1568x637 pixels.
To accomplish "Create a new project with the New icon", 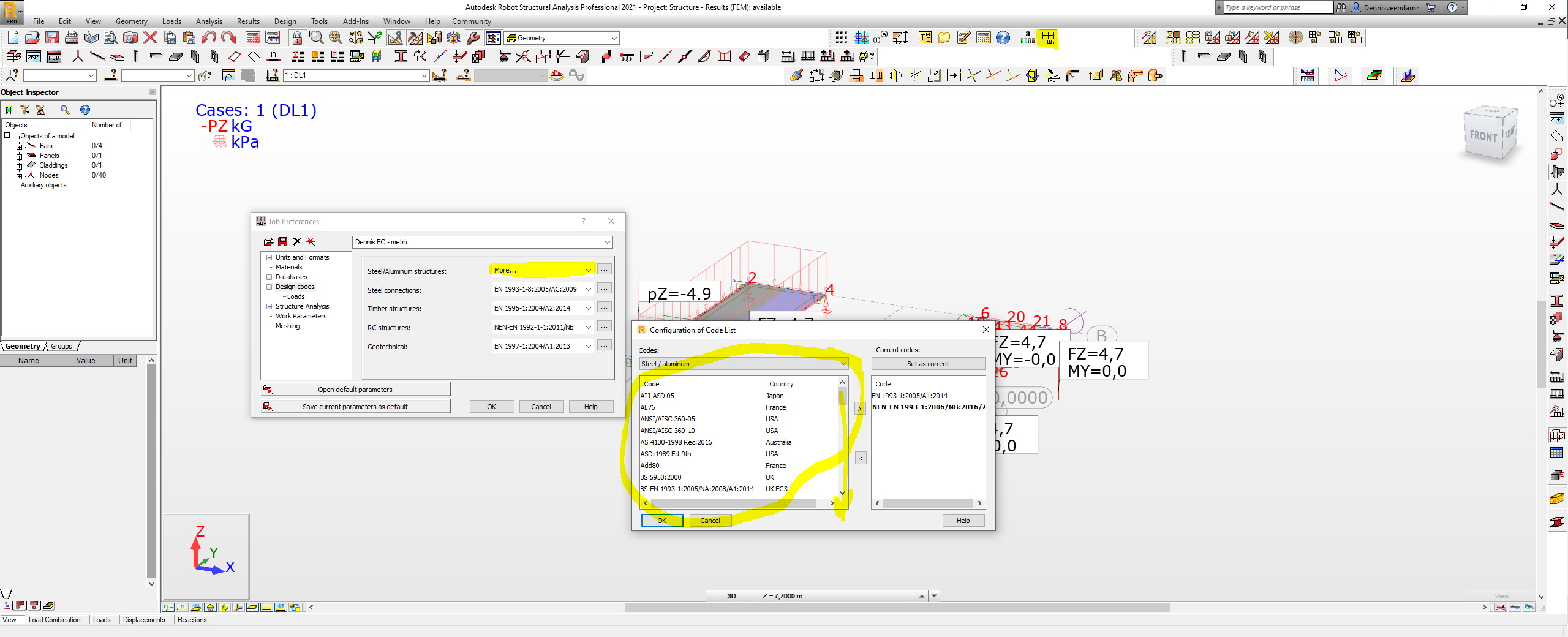I will pos(13,38).
